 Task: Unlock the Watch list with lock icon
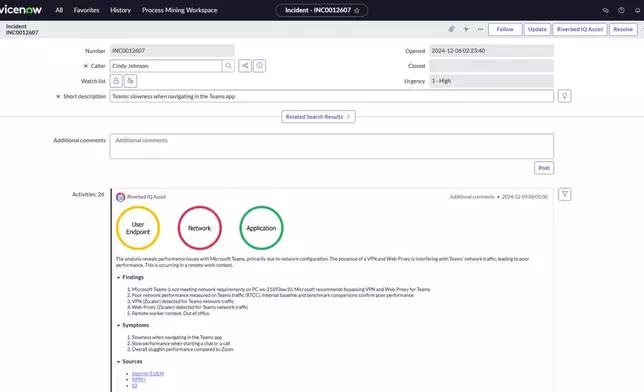pos(116,81)
